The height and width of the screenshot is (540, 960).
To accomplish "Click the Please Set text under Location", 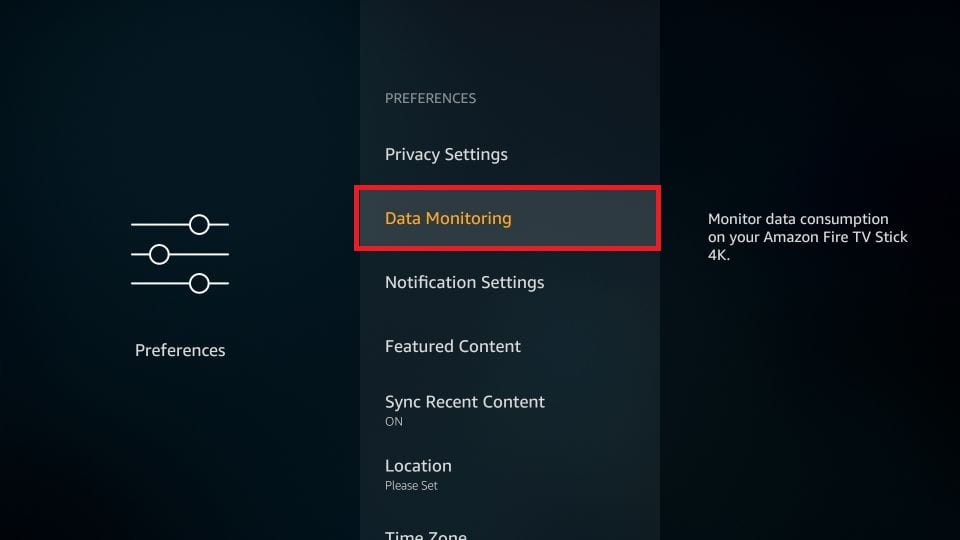I will (411, 486).
